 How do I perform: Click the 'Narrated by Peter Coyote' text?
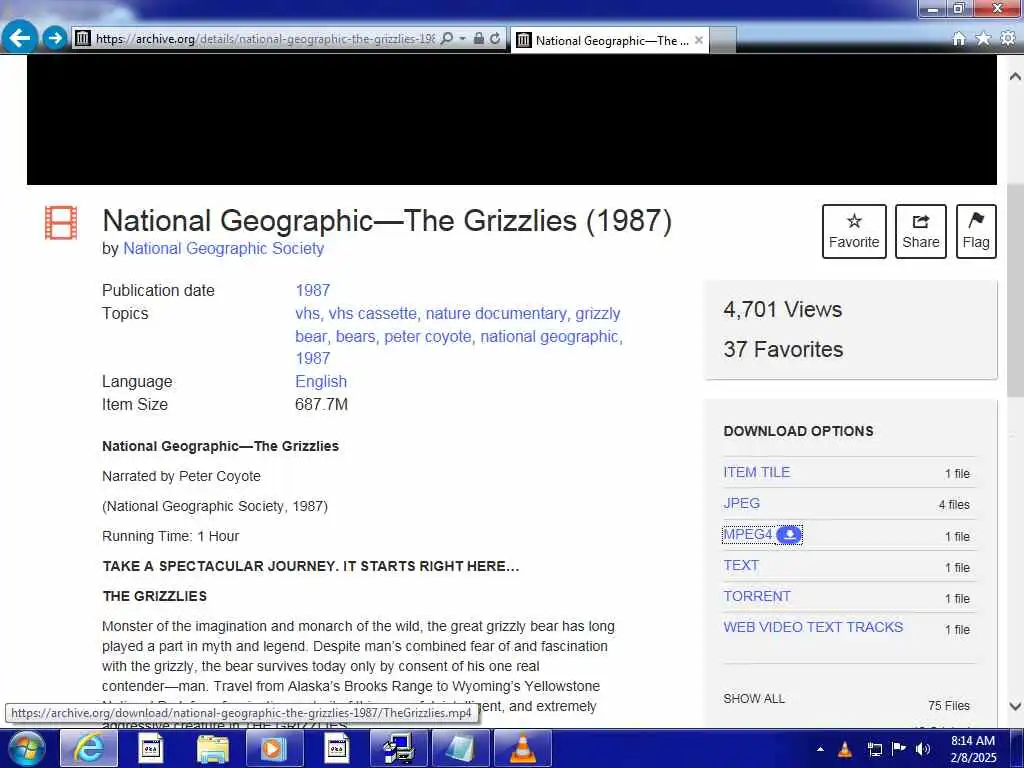tap(181, 477)
